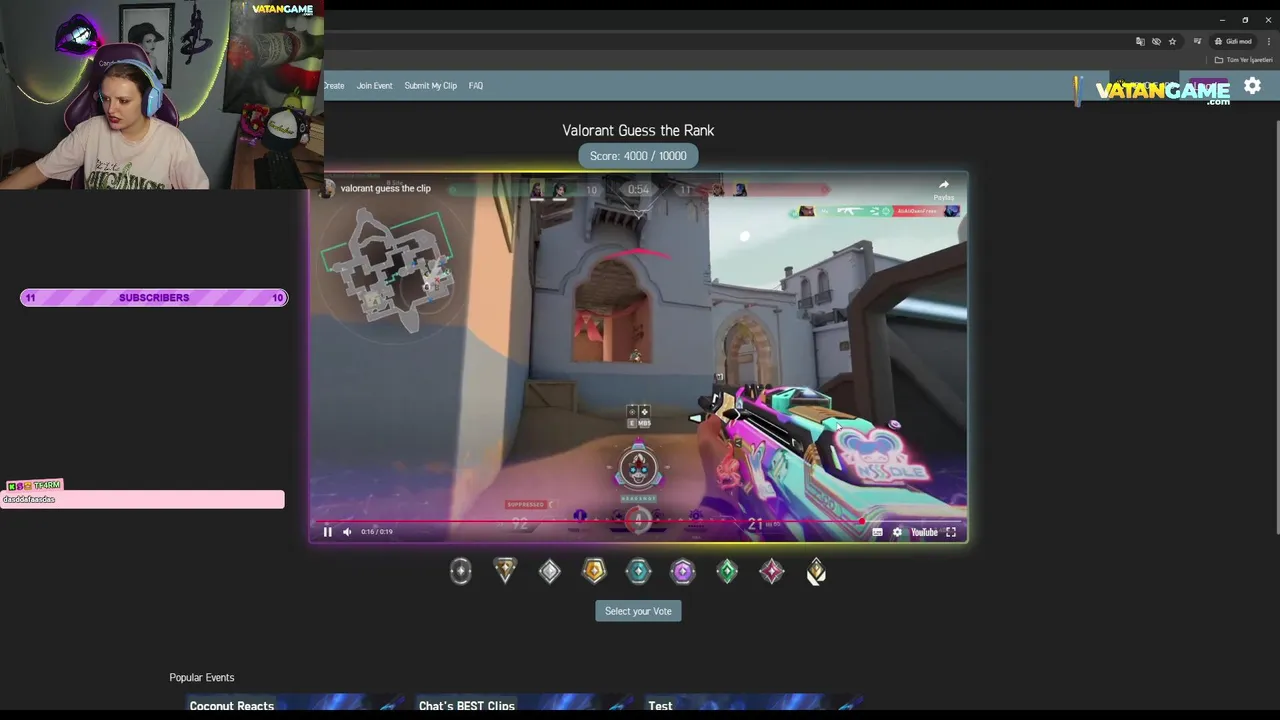
Task: Vote for the Platinum rank badge
Action: (x=638, y=571)
